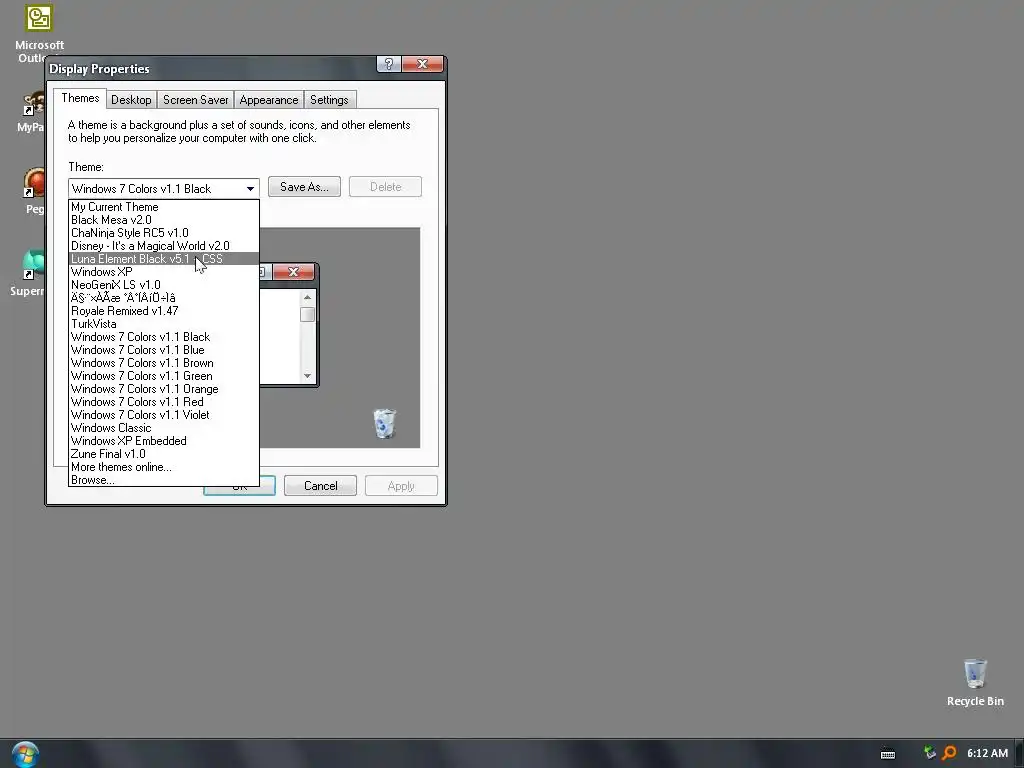This screenshot has height=768, width=1024.
Task: Pick Royale Remixed v1.47 theme
Action: coord(164,311)
